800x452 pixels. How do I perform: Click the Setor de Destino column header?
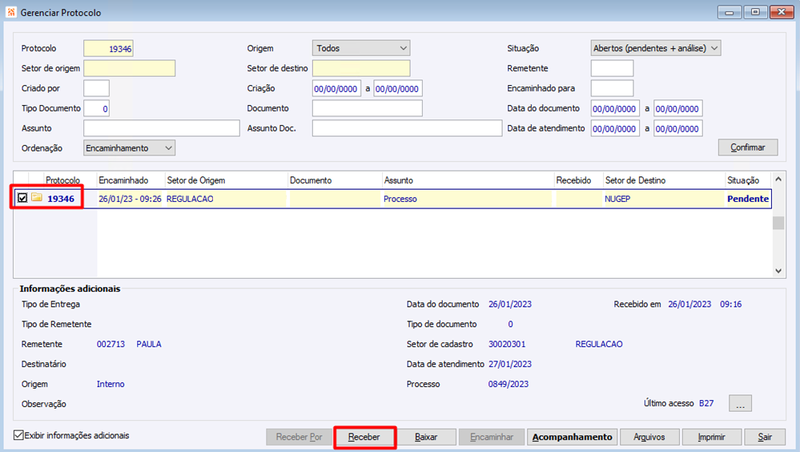coord(664,180)
